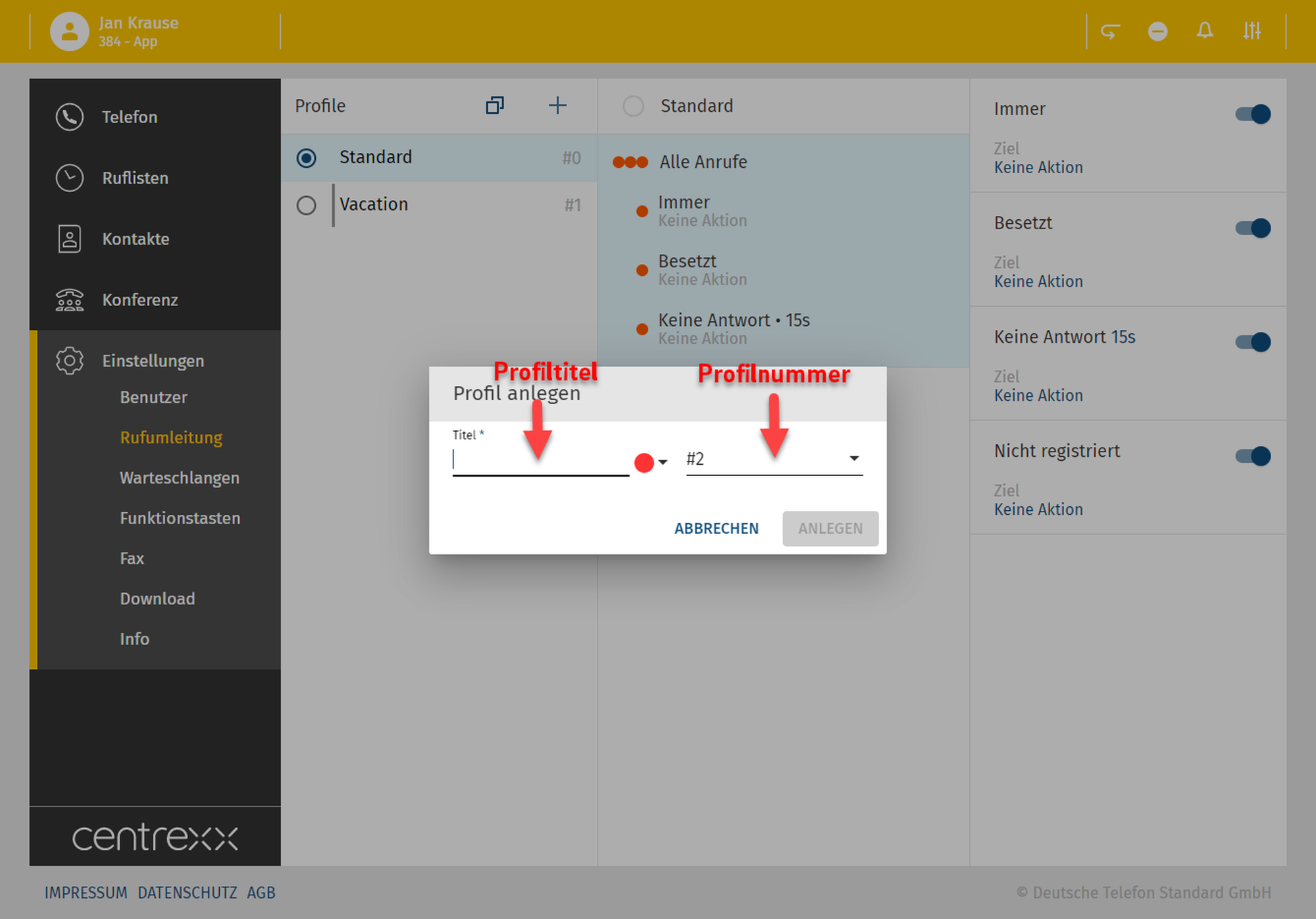Click the do-not-disturb circle icon
This screenshot has height=919, width=1316.
click(x=1157, y=31)
